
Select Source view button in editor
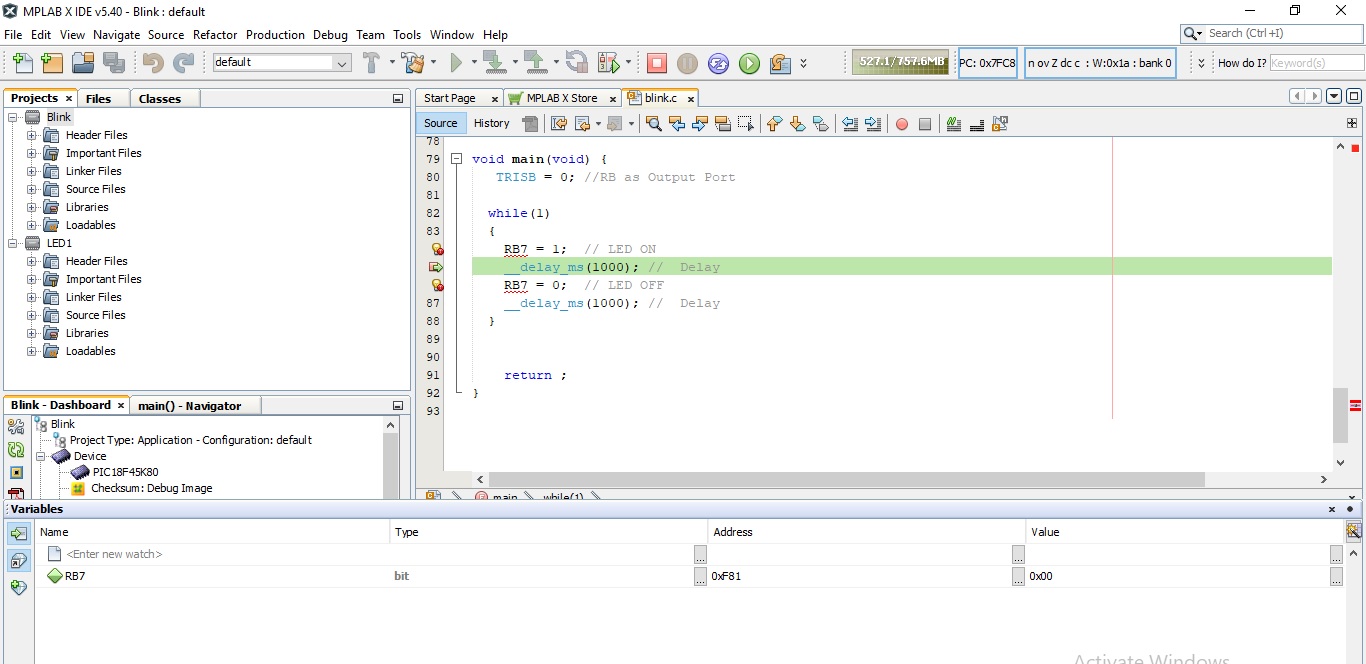(x=440, y=123)
